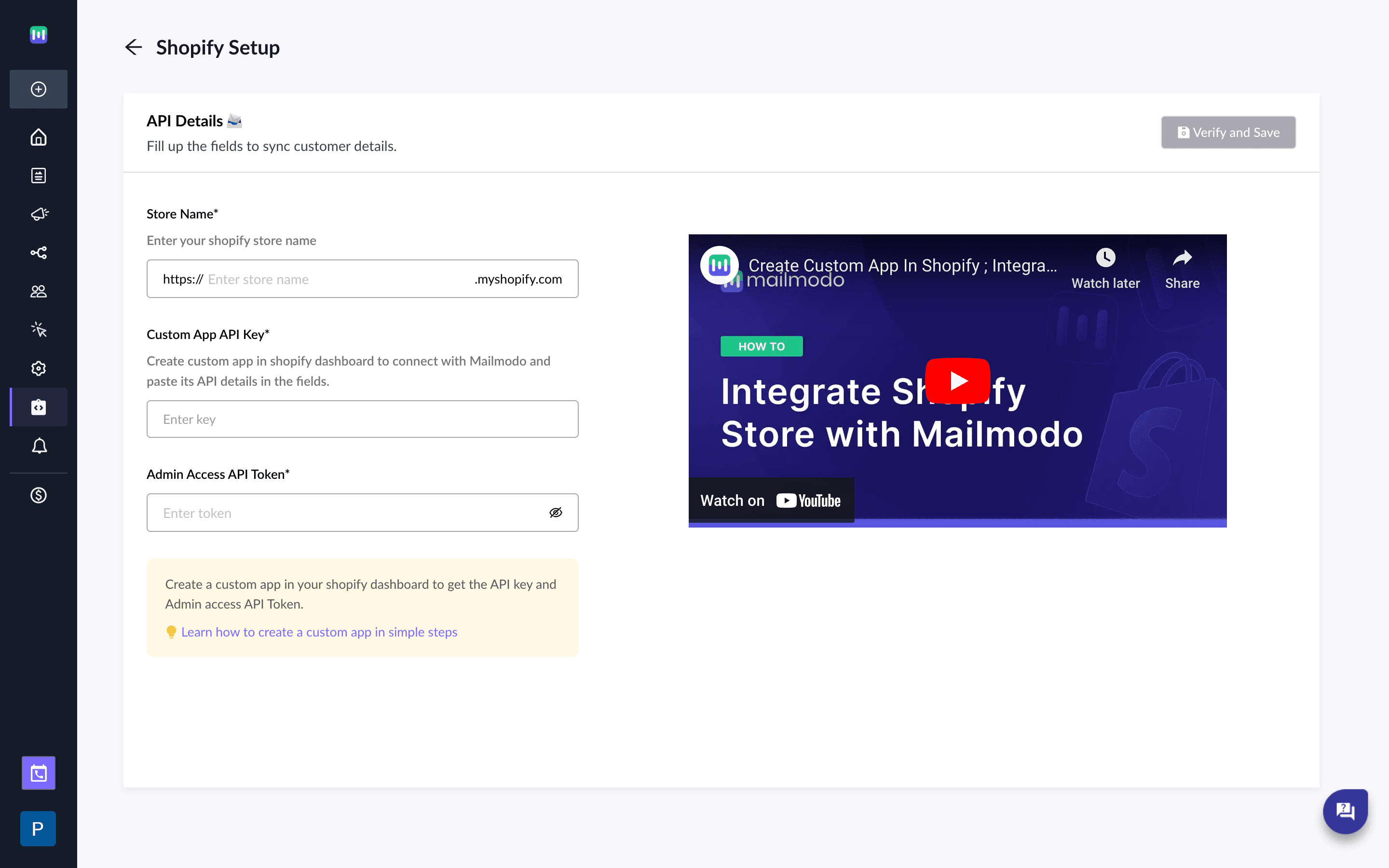Open notifications via the bell icon
Viewport: 1389px width, 868px height.
[39, 446]
